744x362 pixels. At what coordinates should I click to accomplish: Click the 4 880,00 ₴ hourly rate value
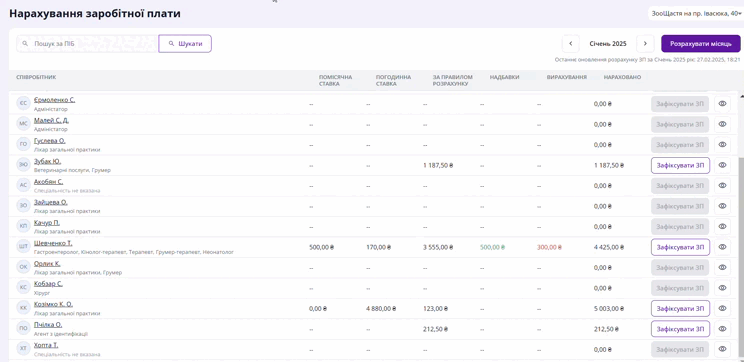coord(381,308)
